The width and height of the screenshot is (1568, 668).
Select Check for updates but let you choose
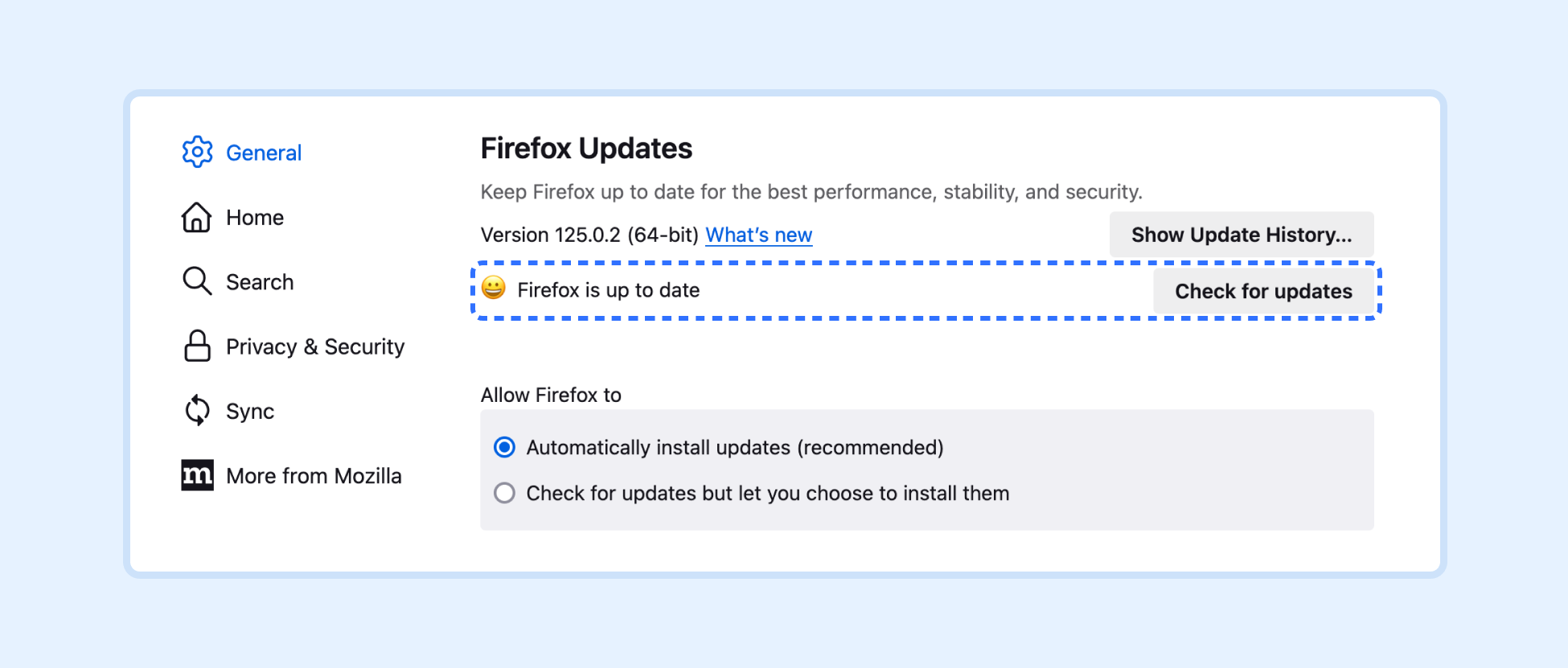[x=504, y=493]
